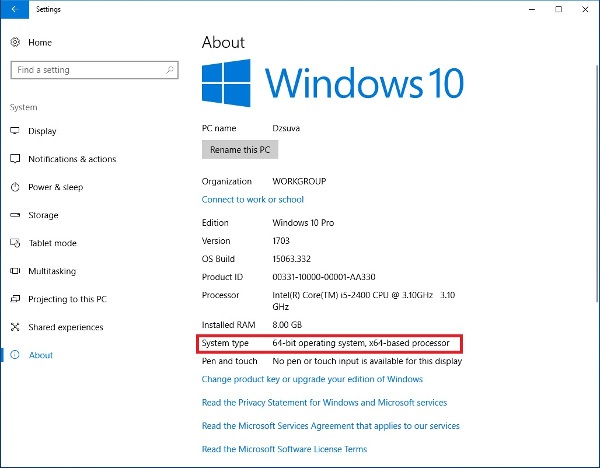Click the search magnifier icon

pyautogui.click(x=170, y=70)
